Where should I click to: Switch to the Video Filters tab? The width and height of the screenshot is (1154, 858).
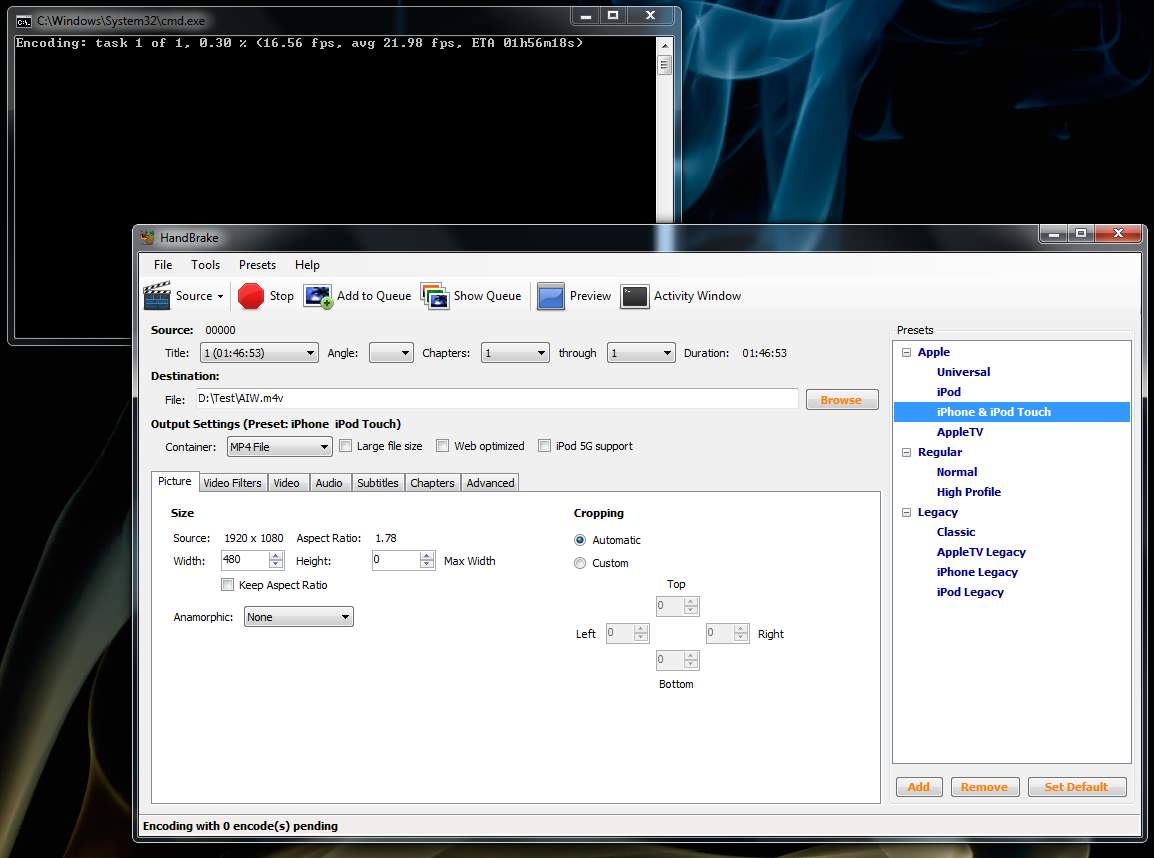coord(232,483)
